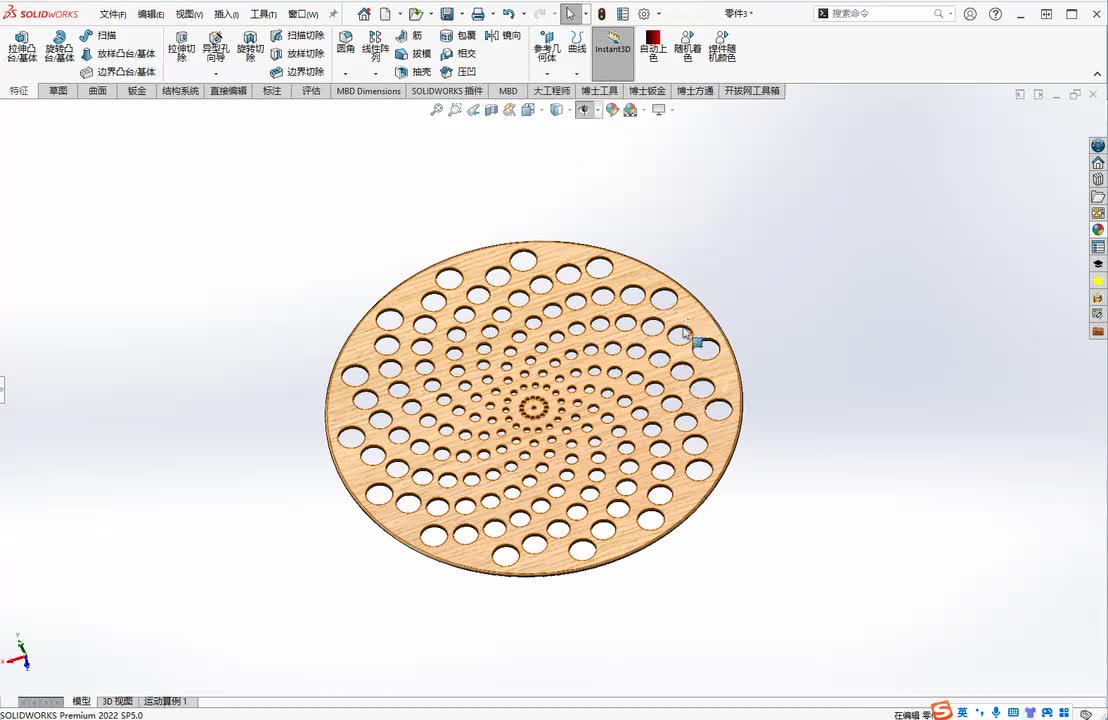Viewport: 1108px width, 720px height.
Task: Open the select tool dropdown arrow
Action: (x=586, y=14)
